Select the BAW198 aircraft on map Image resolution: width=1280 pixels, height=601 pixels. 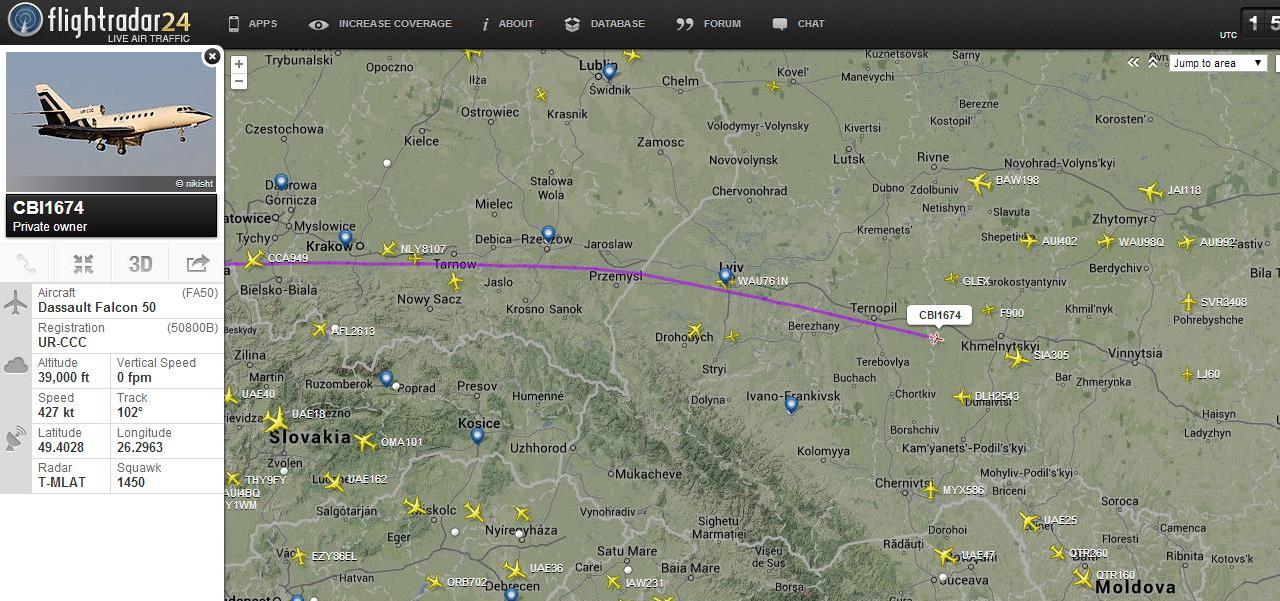pos(979,183)
